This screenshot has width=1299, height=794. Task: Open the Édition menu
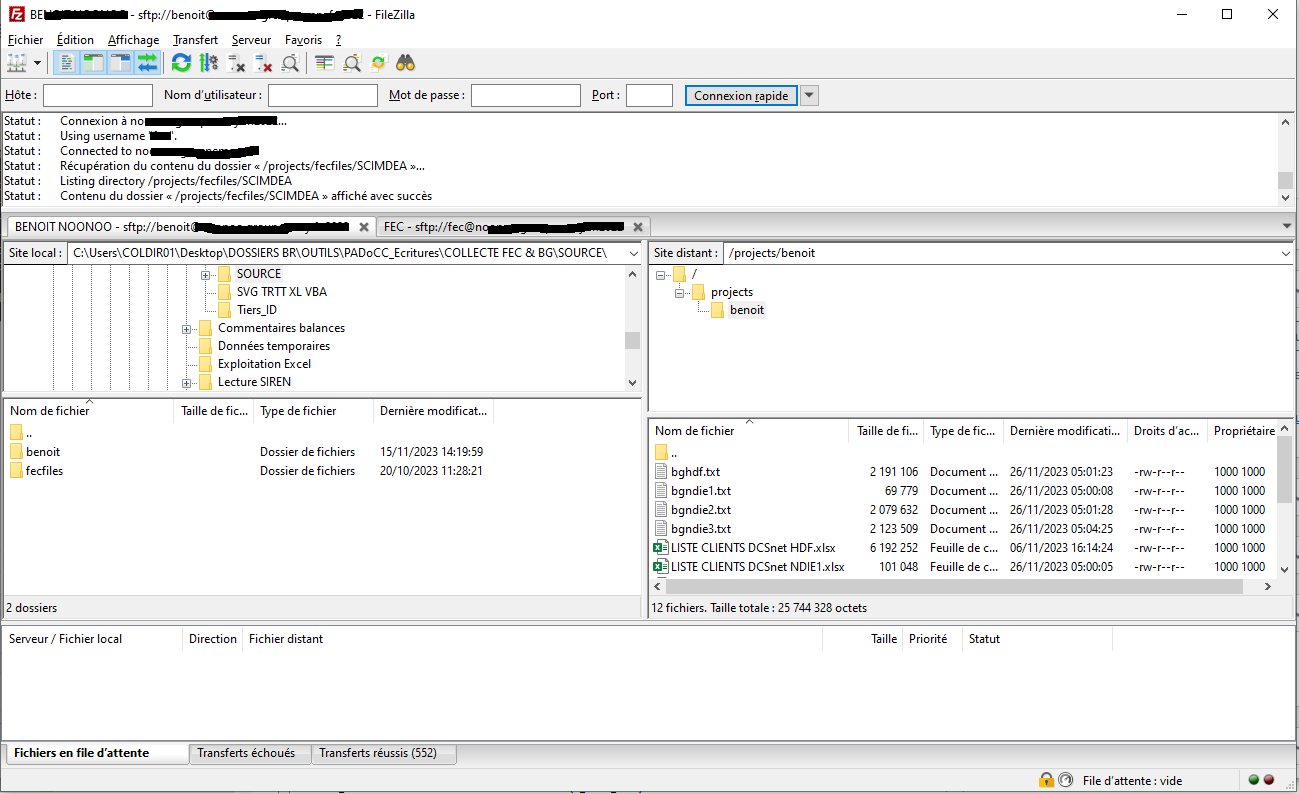coord(75,40)
